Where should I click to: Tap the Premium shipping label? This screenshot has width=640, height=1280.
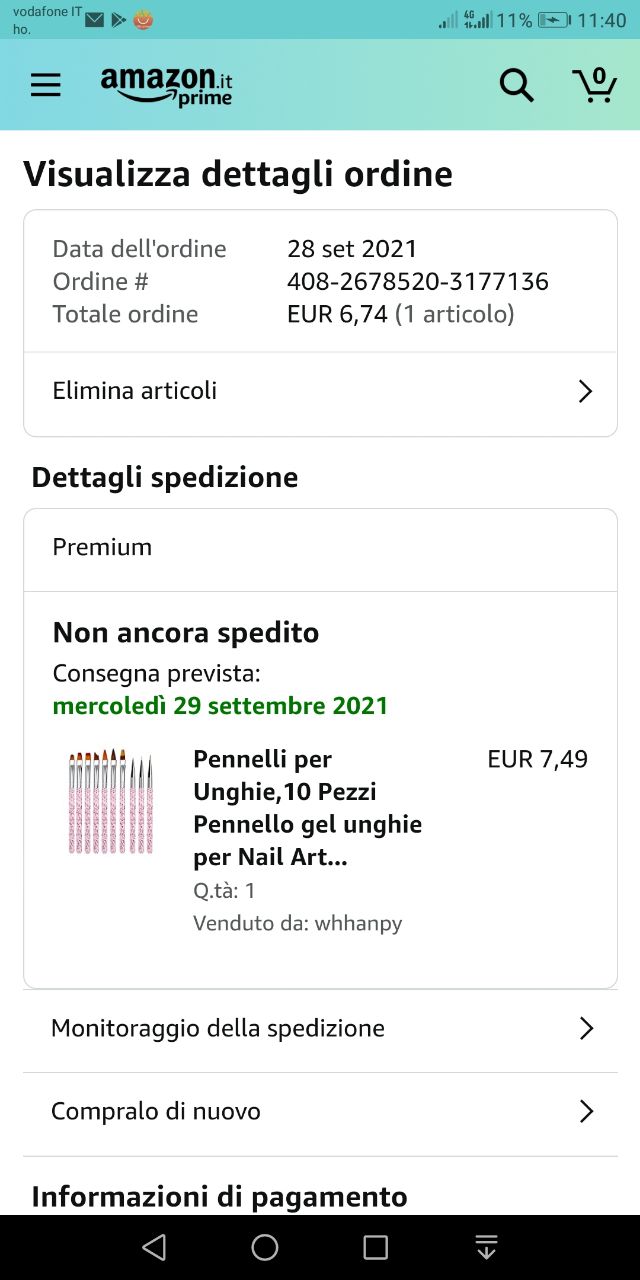tap(102, 548)
